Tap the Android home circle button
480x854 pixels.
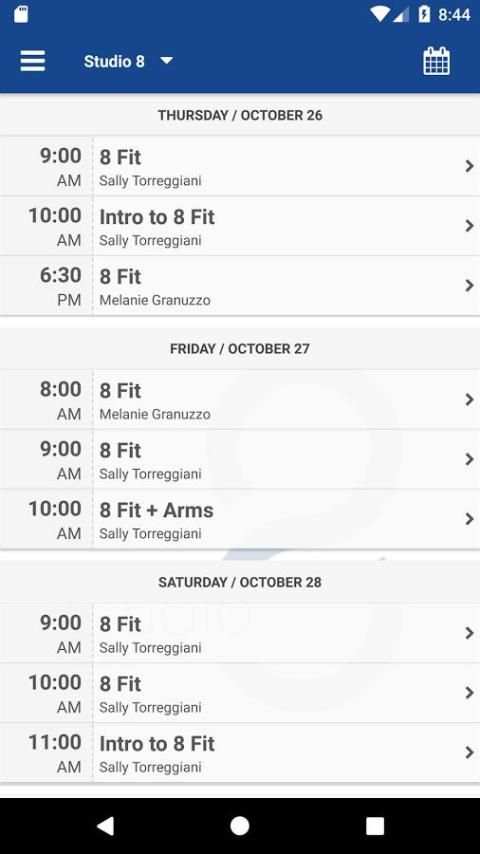point(240,826)
